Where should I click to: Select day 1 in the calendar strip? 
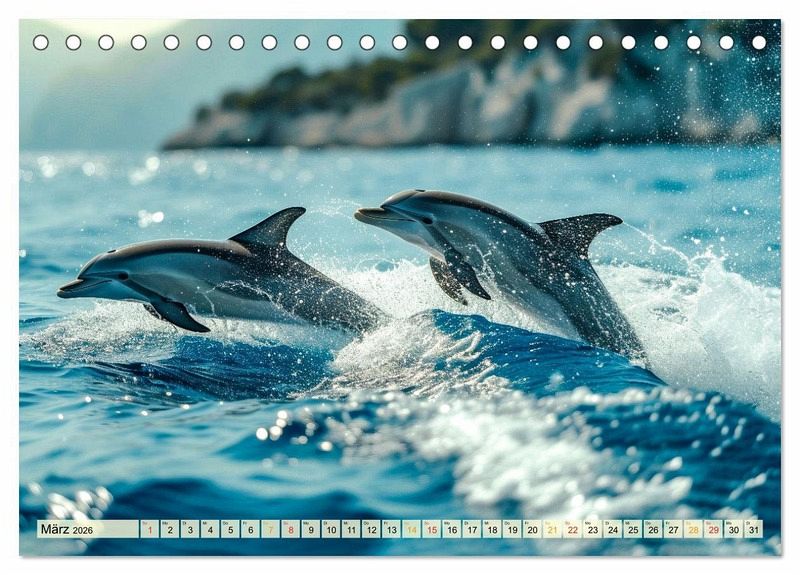(149, 529)
